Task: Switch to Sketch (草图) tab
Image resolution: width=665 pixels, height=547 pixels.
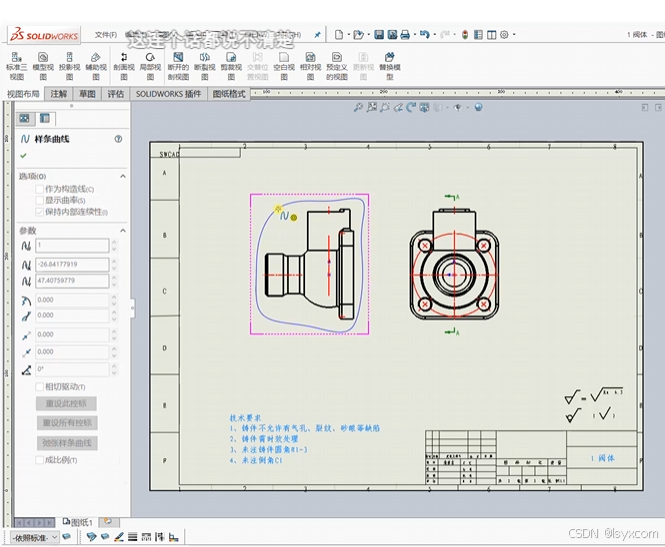Action: (87, 94)
